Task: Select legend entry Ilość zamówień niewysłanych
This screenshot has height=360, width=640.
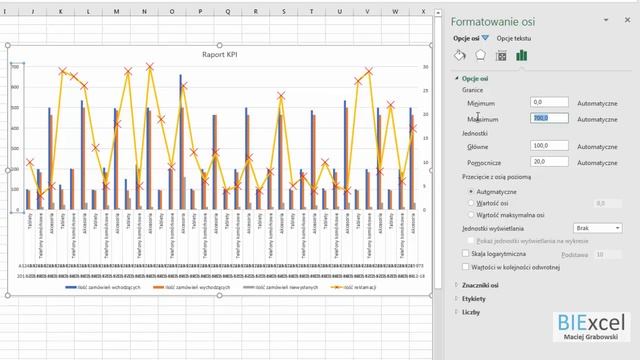Action: coord(280,287)
